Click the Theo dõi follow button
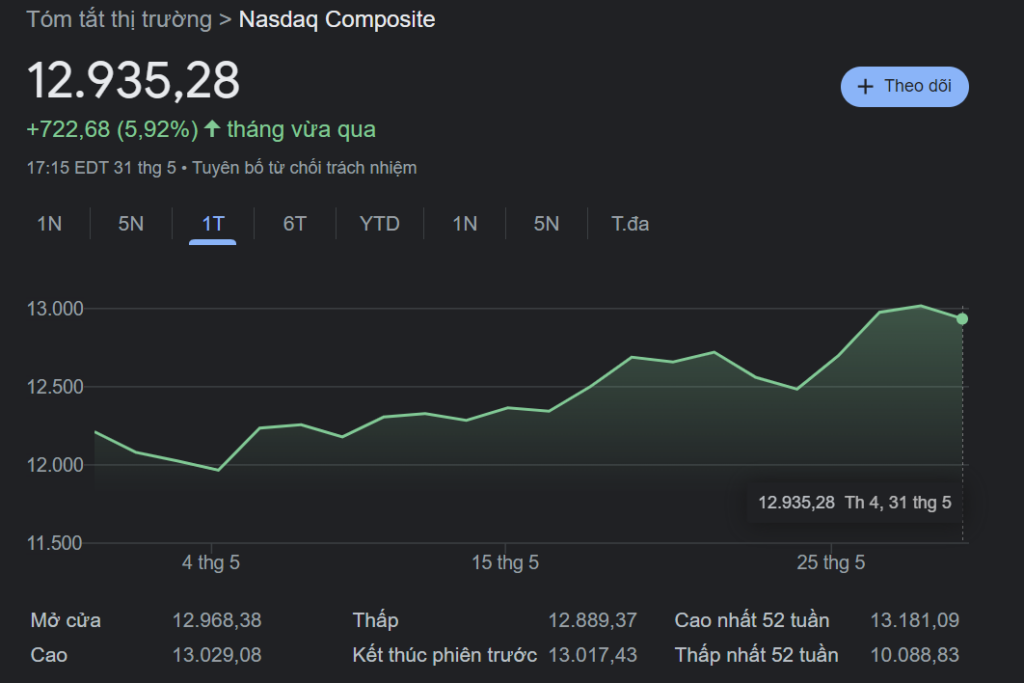 (904, 86)
